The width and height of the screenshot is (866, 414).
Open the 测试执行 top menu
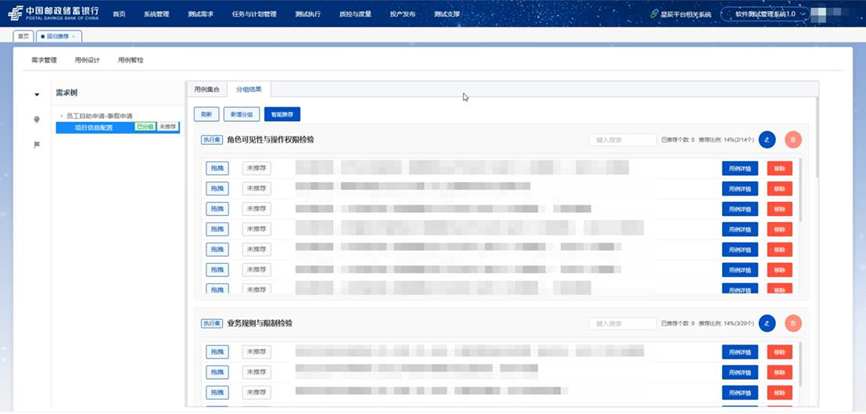tap(308, 15)
